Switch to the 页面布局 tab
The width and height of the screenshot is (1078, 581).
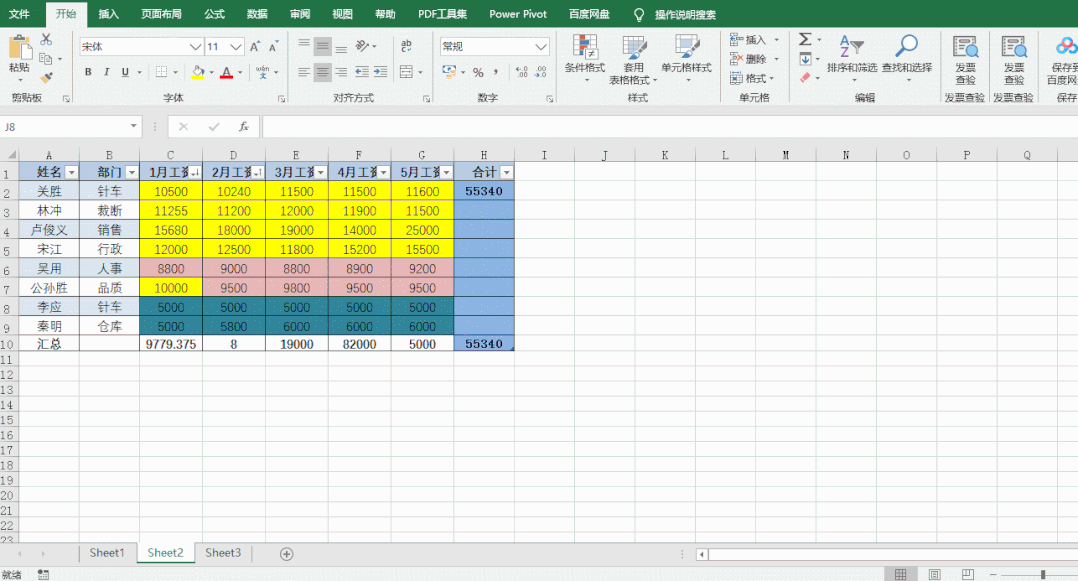point(162,14)
